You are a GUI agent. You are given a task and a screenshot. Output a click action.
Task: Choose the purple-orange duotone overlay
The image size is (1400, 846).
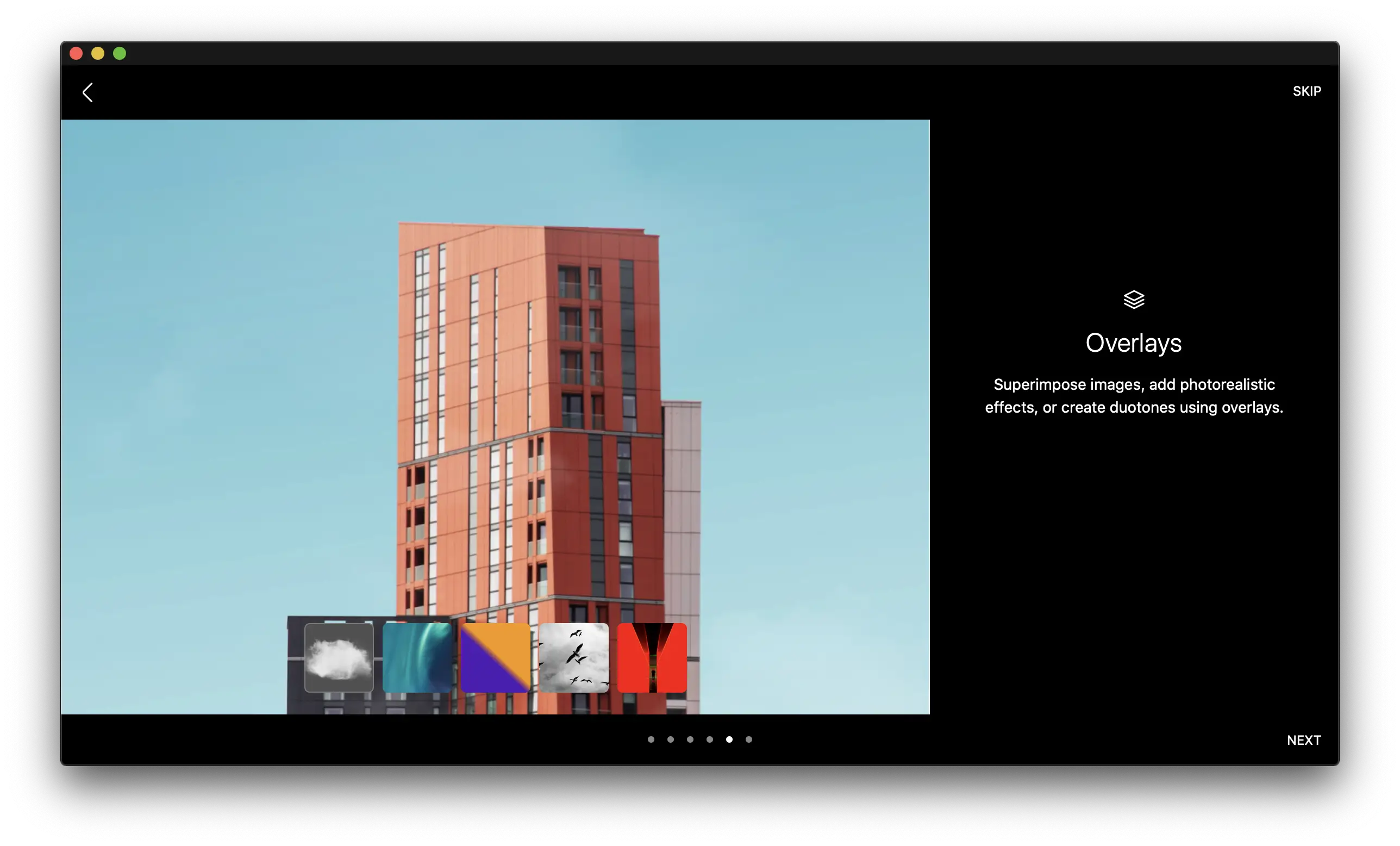coord(496,658)
